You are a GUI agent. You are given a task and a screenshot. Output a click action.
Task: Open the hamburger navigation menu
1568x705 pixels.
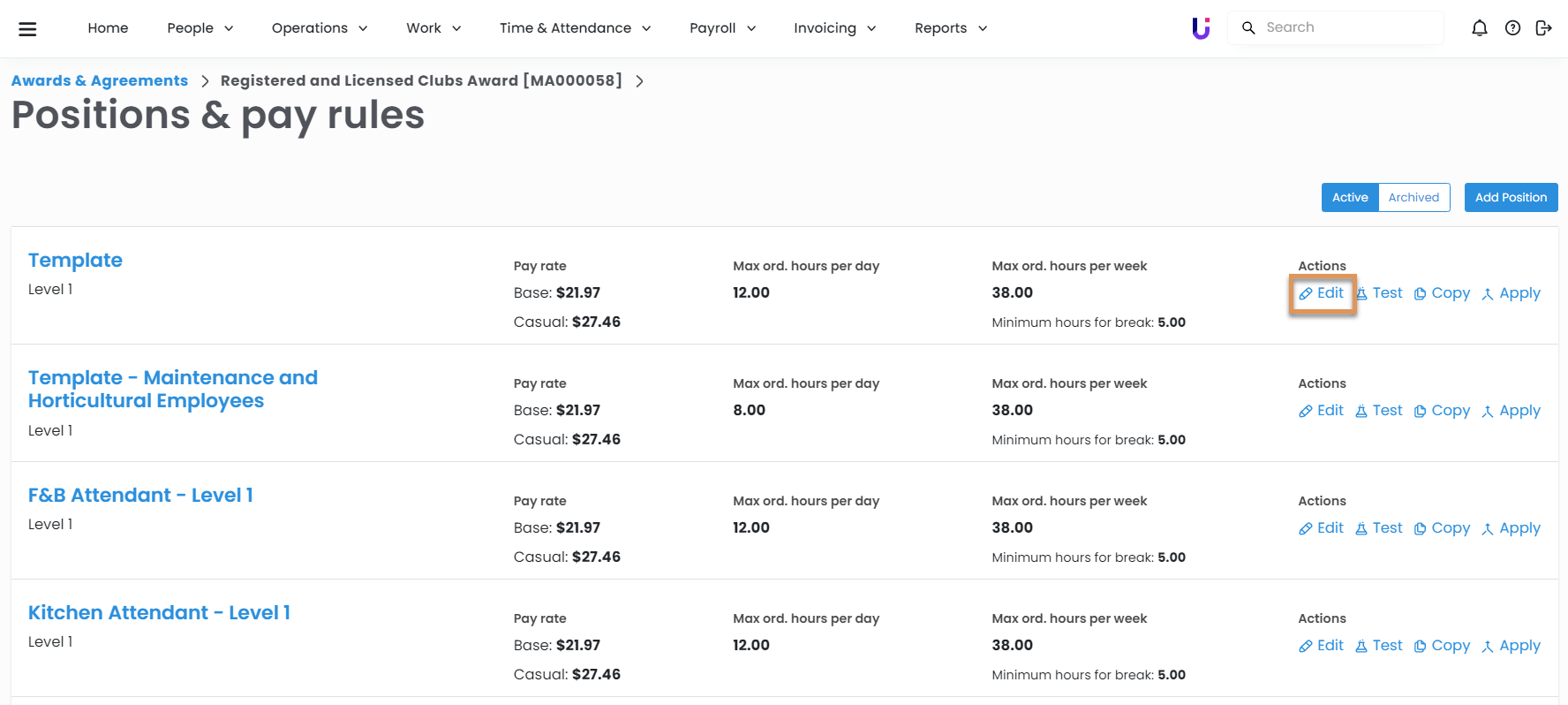(27, 28)
